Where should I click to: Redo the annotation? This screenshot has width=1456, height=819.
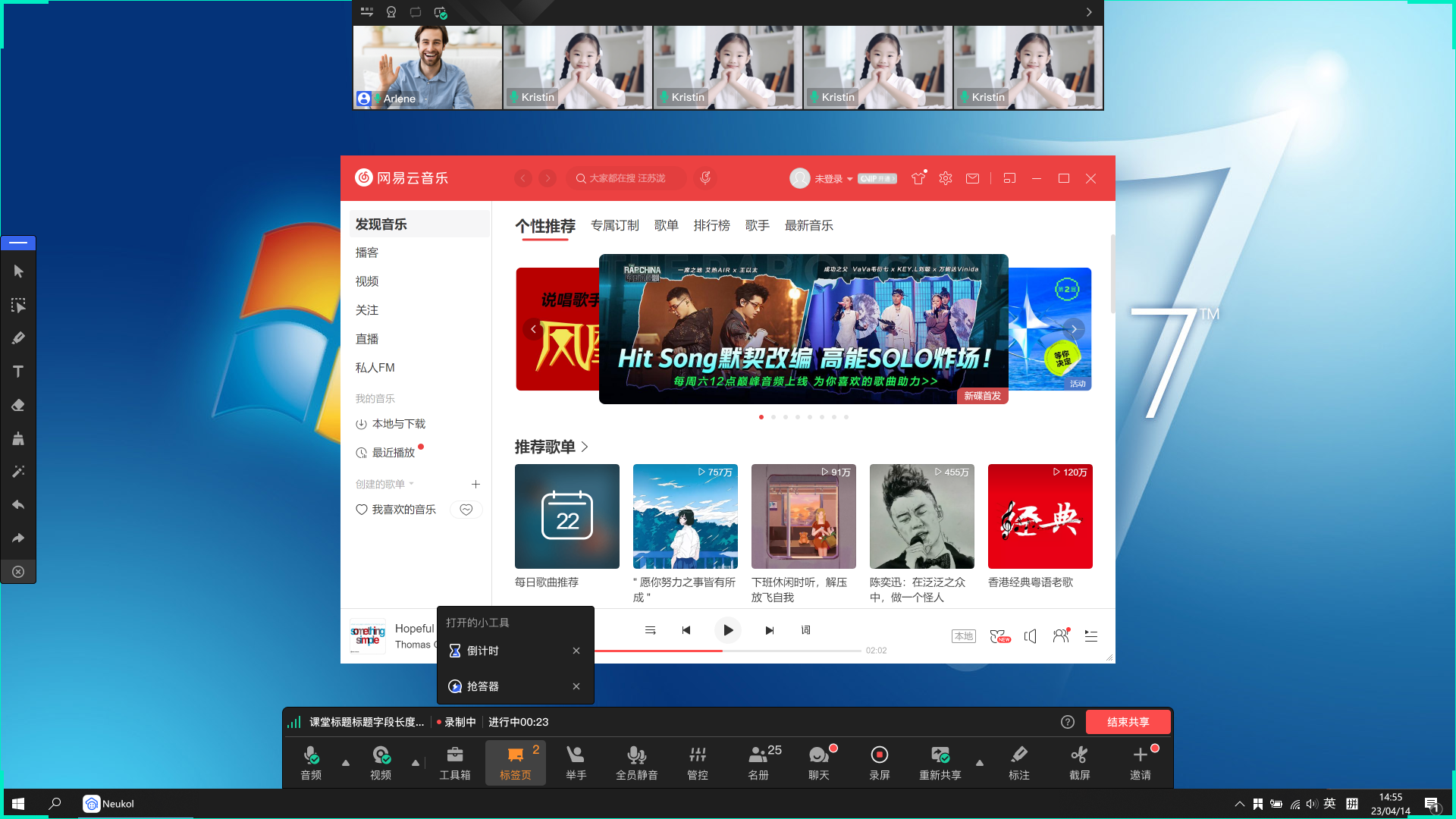click(x=18, y=538)
